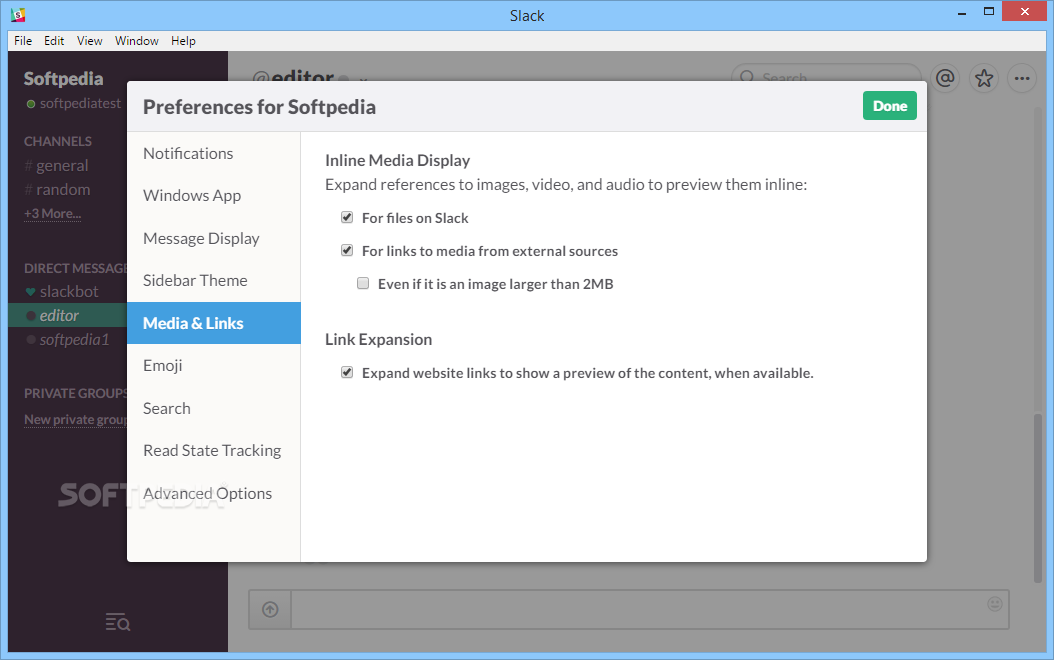Open Message Display preferences
1054x660 pixels.
(x=214, y=239)
